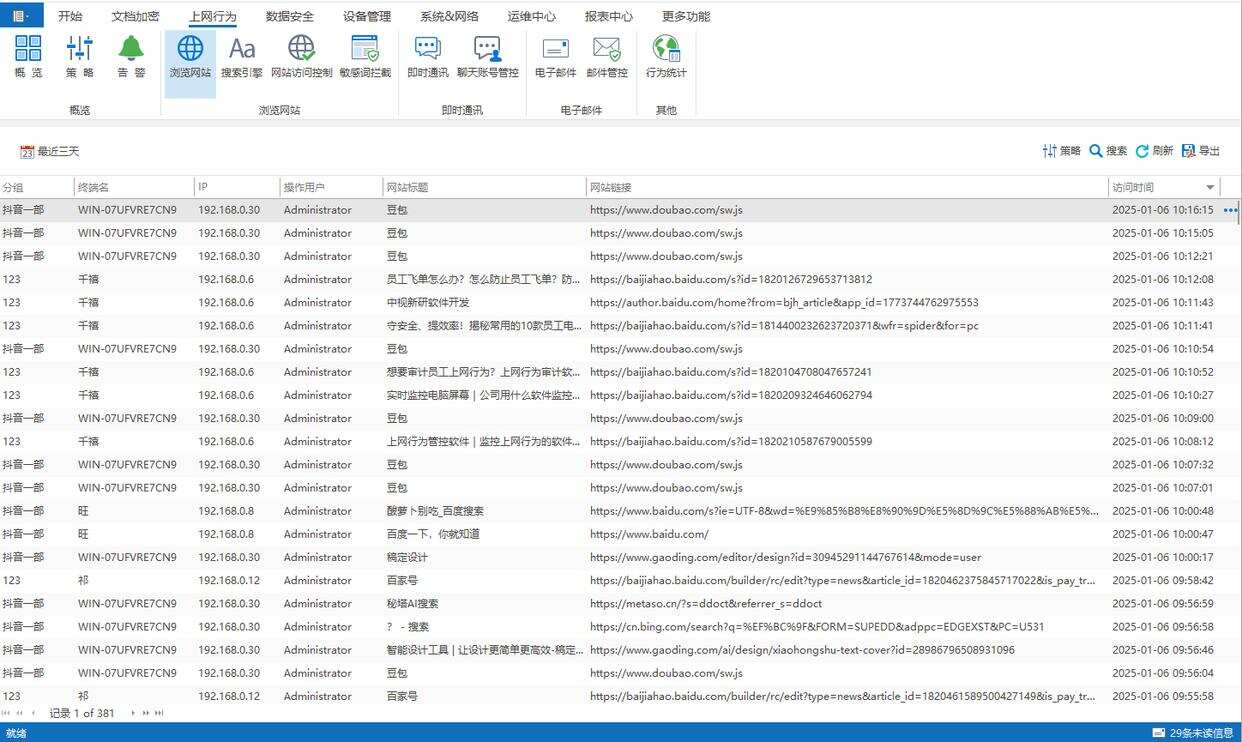This screenshot has width=1242, height=742.
Task: Select the 搜索引擎 ribbon icon
Action: (x=241, y=57)
